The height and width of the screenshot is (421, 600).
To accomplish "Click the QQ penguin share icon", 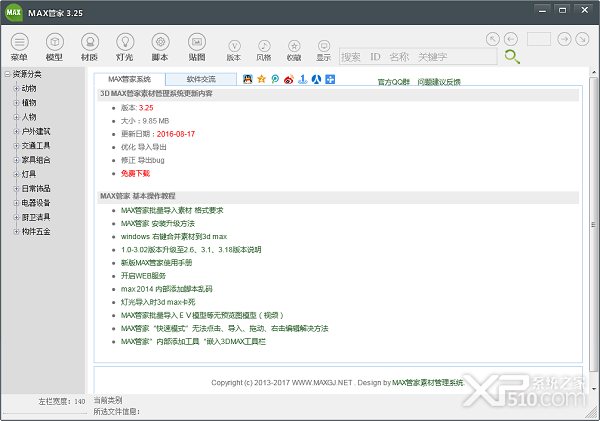I will coord(248,79).
